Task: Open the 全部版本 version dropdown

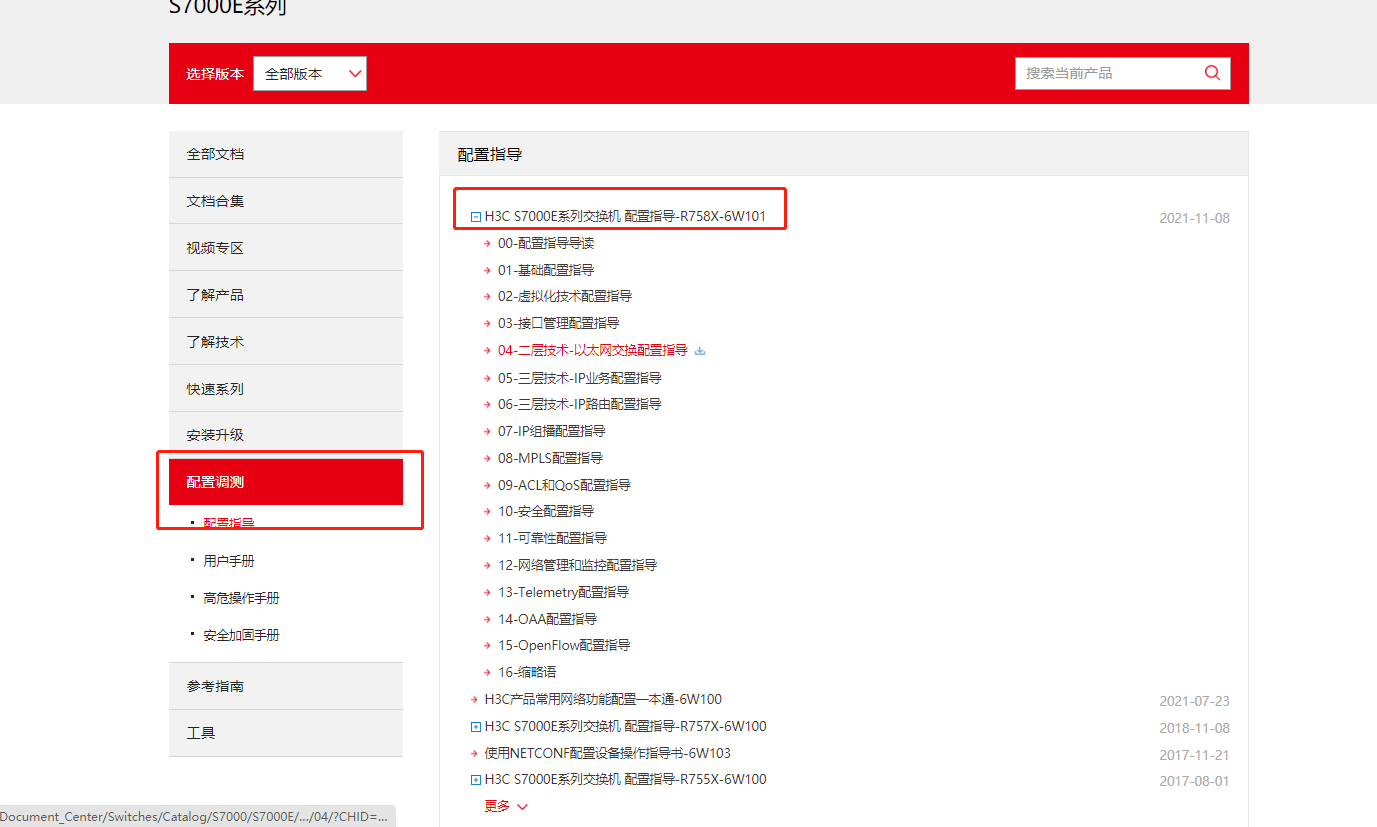Action: point(310,74)
